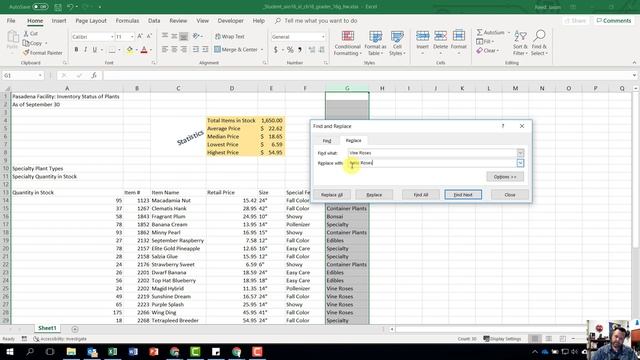Expand the Find what history dropdown
Image resolution: width=640 pixels, height=360 pixels.
point(520,153)
